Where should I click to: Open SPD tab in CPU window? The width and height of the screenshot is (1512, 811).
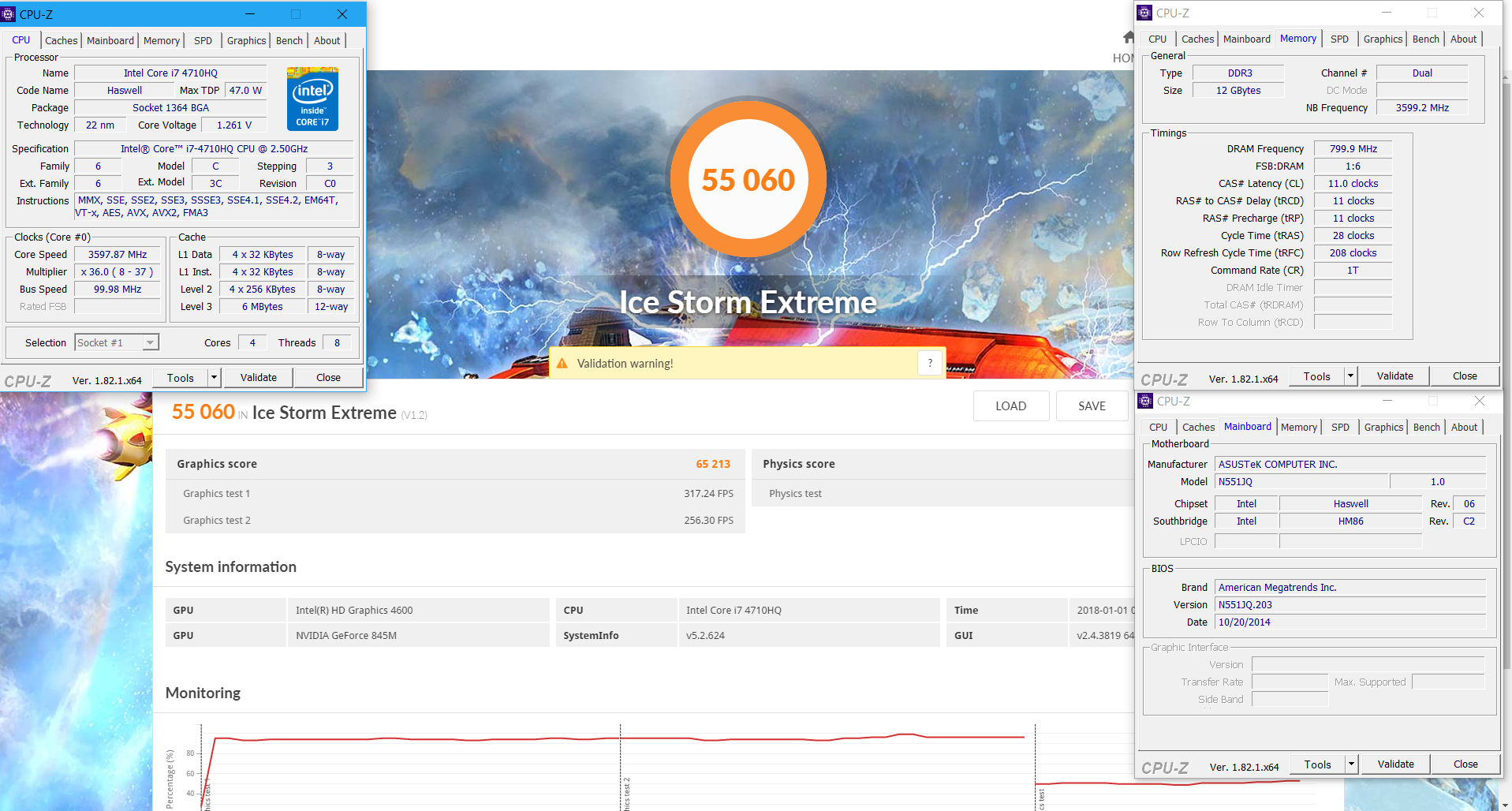(203, 40)
